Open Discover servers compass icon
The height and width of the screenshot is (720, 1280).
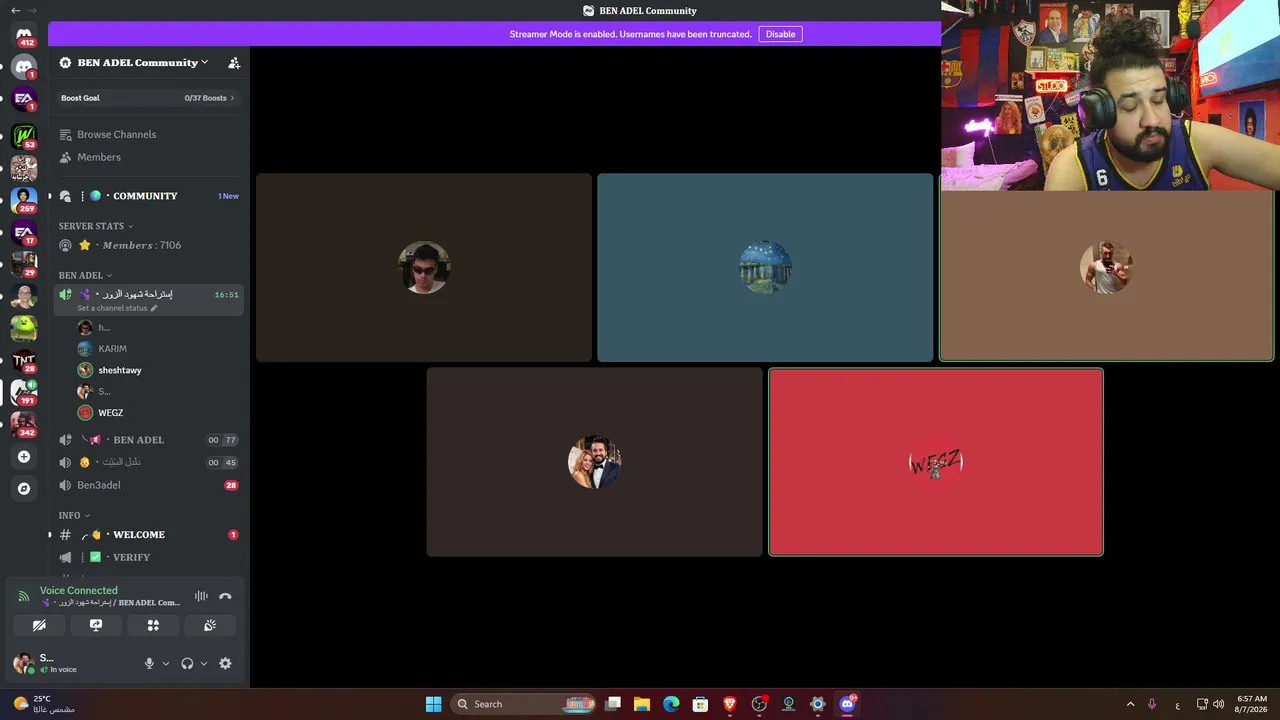[24, 489]
